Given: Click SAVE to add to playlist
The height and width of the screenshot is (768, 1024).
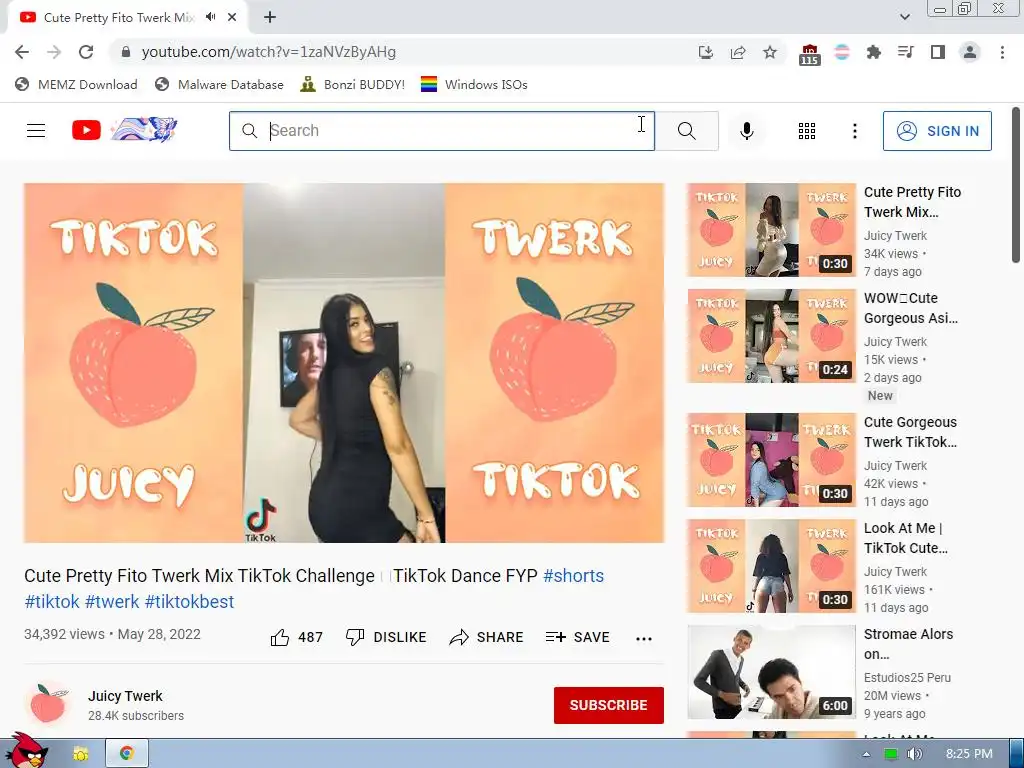Looking at the screenshot, I should (x=578, y=637).
